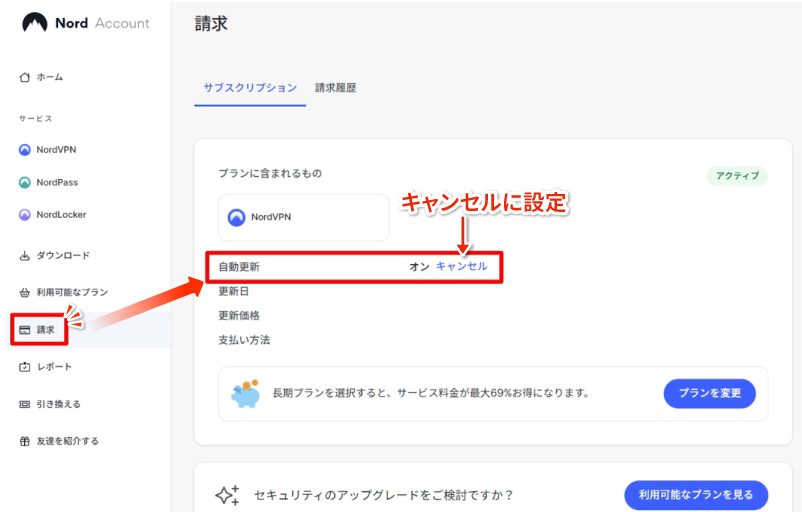Viewport: 802px width, 512px height.
Task: Select the NordPass sidebar icon
Action: 25,182
